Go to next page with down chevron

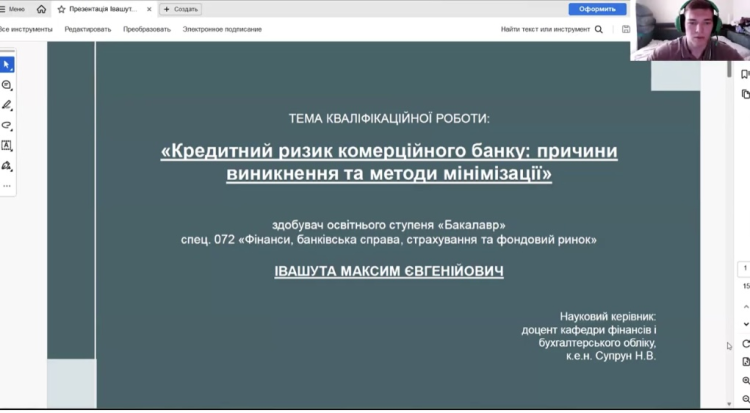[745, 324]
